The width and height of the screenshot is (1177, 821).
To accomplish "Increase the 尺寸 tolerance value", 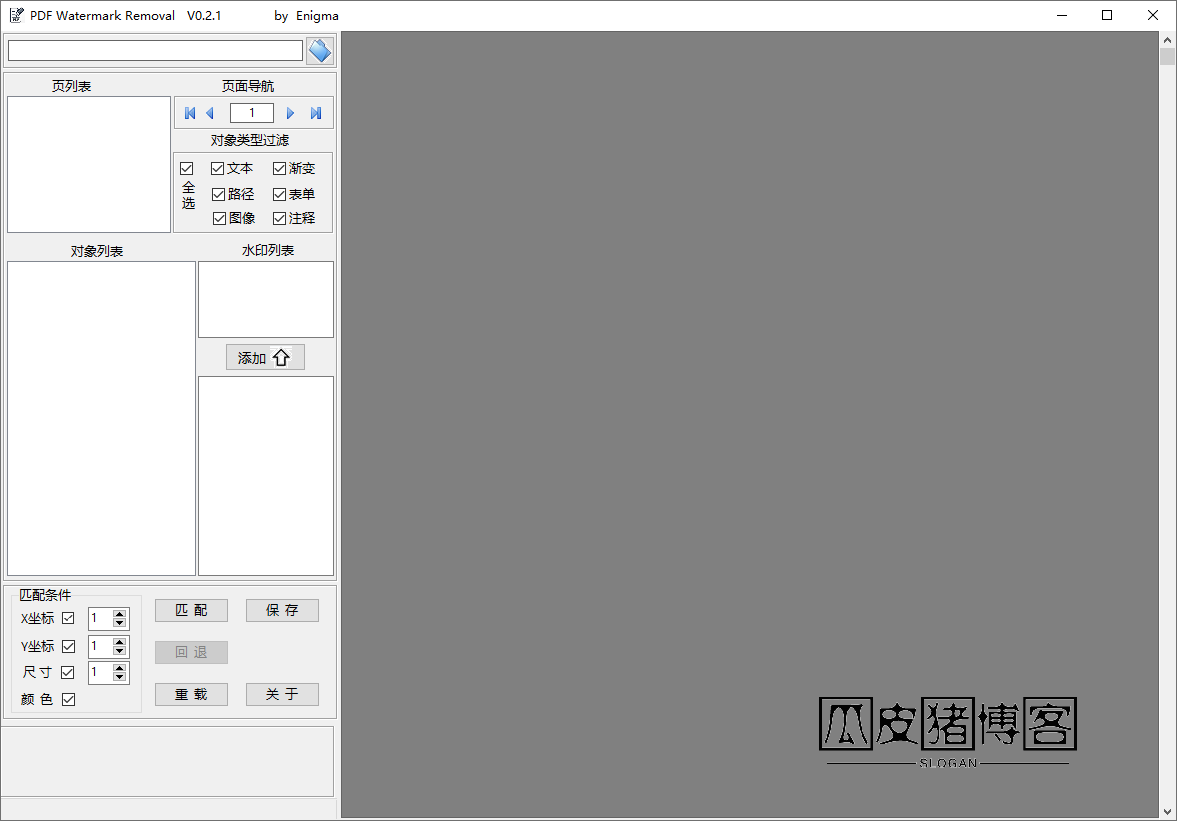I will (120, 667).
